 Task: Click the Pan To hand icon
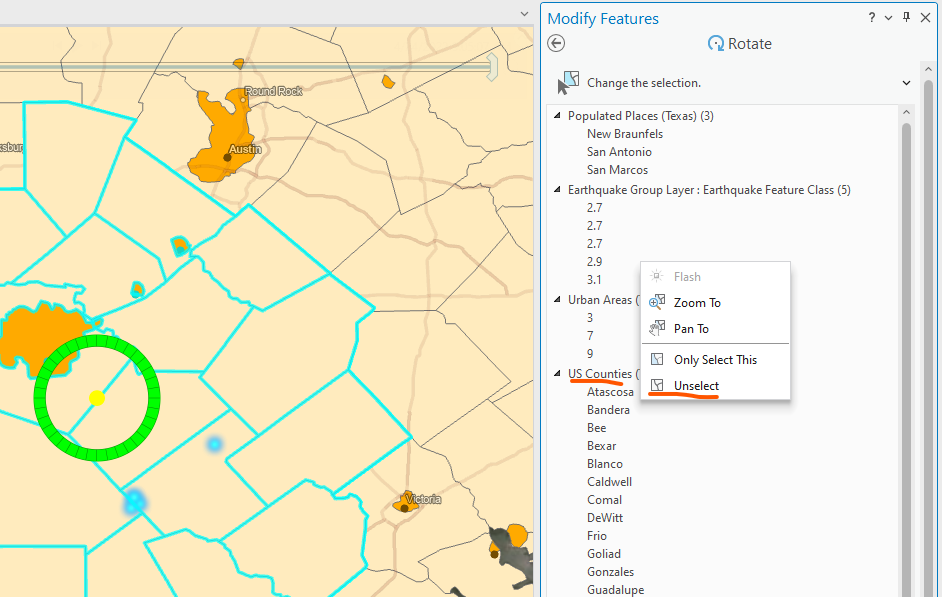pyautogui.click(x=657, y=328)
